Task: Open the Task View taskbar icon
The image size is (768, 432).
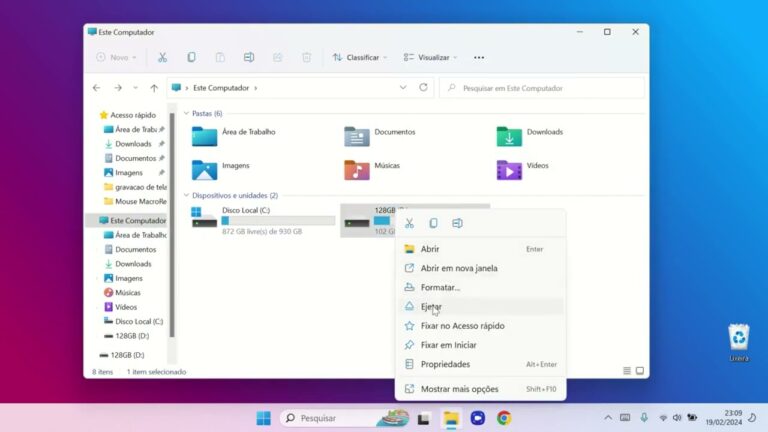Action: [424, 418]
